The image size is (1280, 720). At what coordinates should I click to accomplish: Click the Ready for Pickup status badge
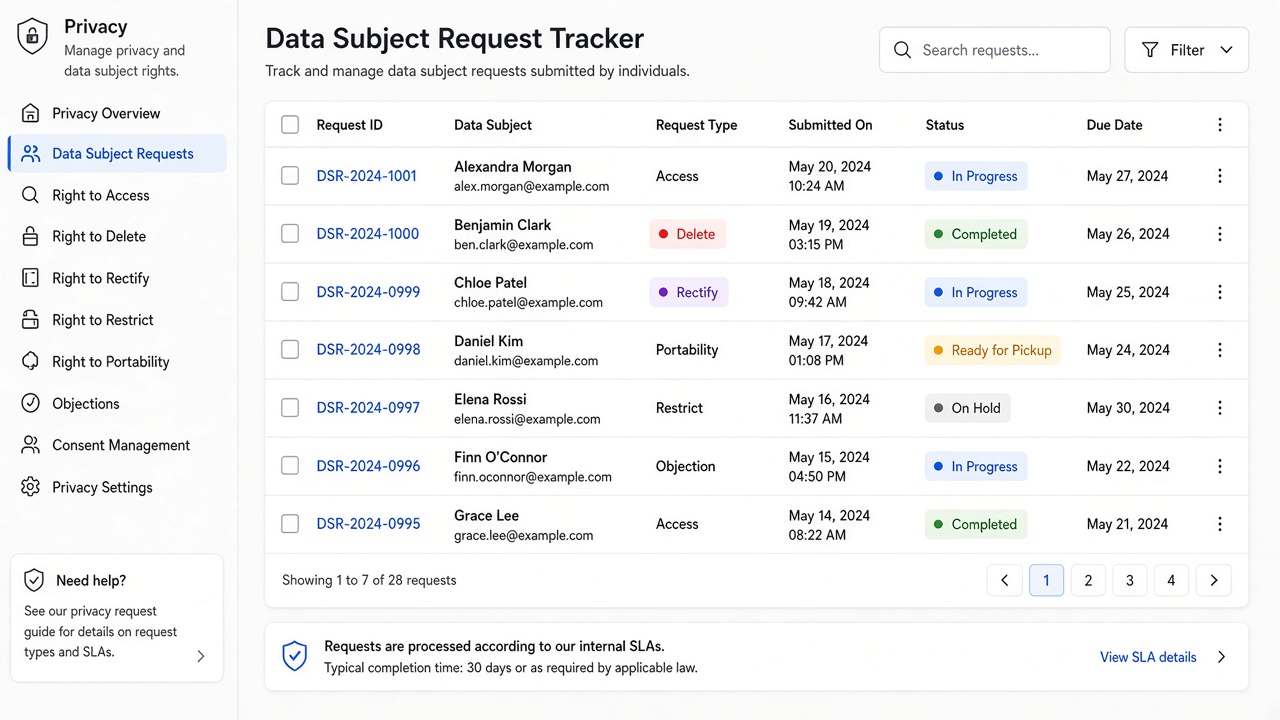(x=992, y=350)
